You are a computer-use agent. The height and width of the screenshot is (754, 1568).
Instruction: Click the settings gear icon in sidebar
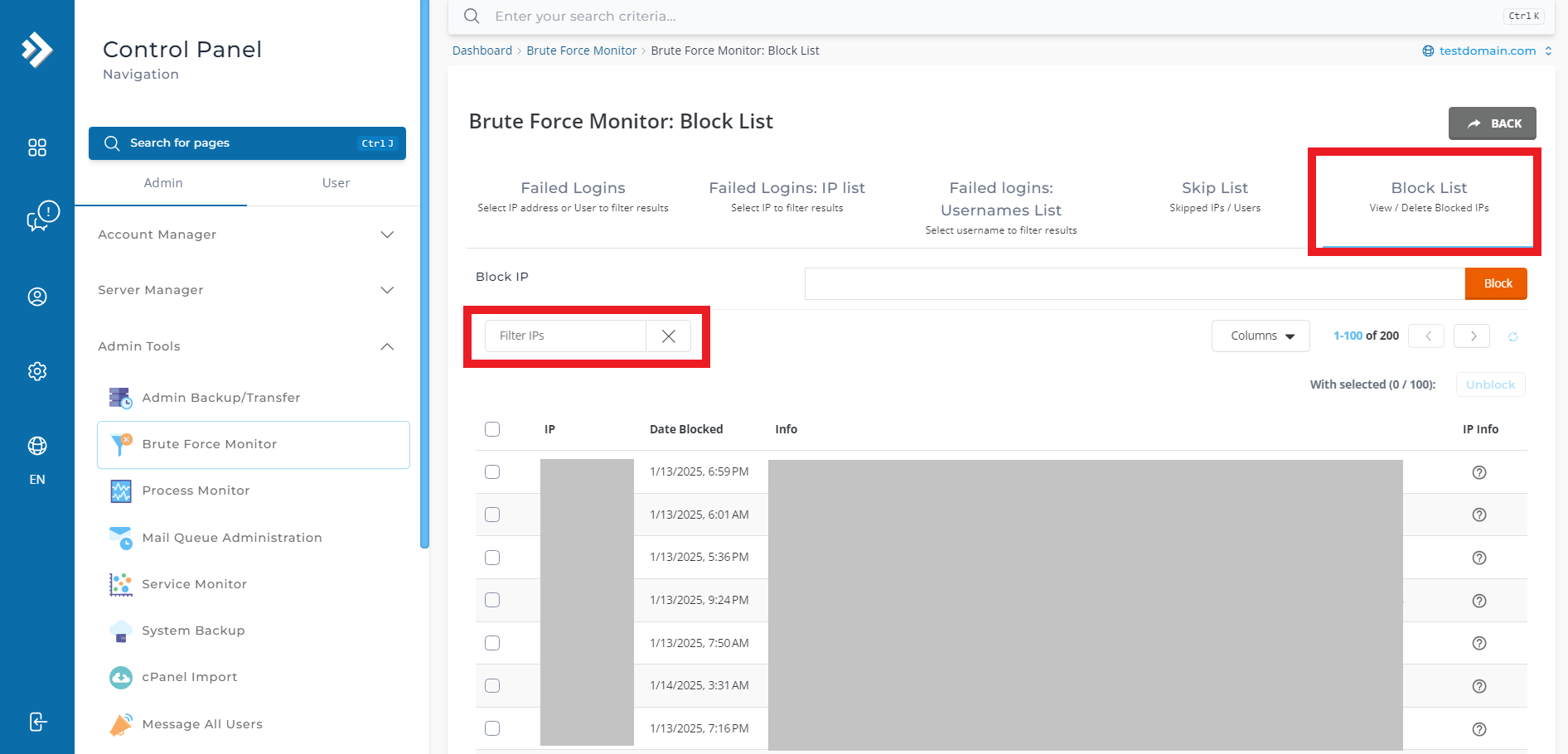pos(37,371)
